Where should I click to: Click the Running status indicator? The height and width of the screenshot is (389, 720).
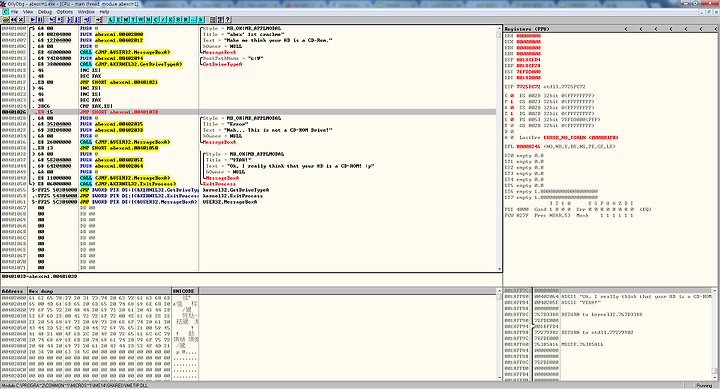point(704,385)
